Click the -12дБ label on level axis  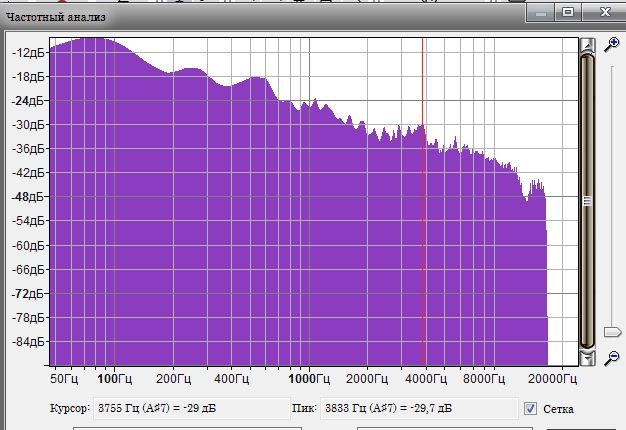tap(25, 53)
